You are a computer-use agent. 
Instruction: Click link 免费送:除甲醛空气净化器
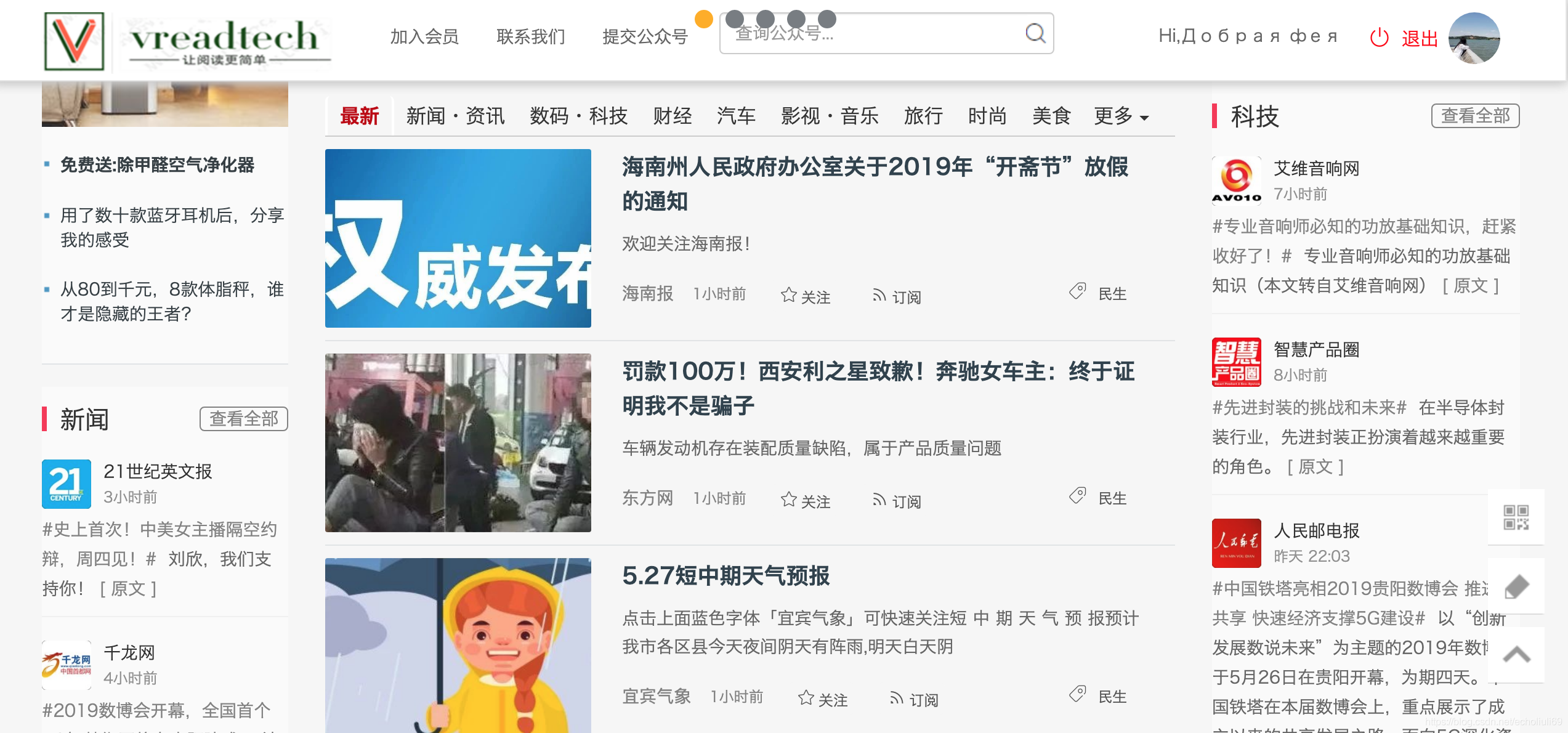tap(157, 165)
